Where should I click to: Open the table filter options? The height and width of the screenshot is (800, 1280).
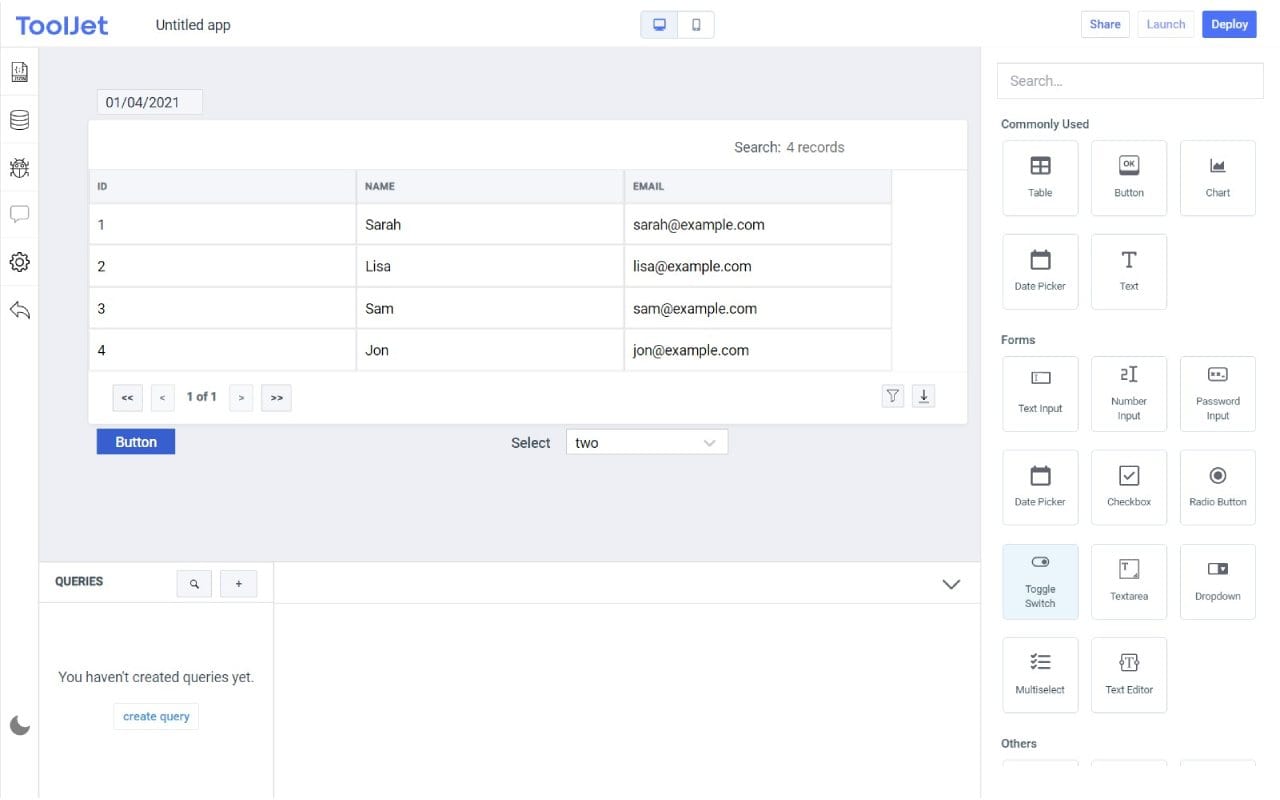tap(892, 395)
